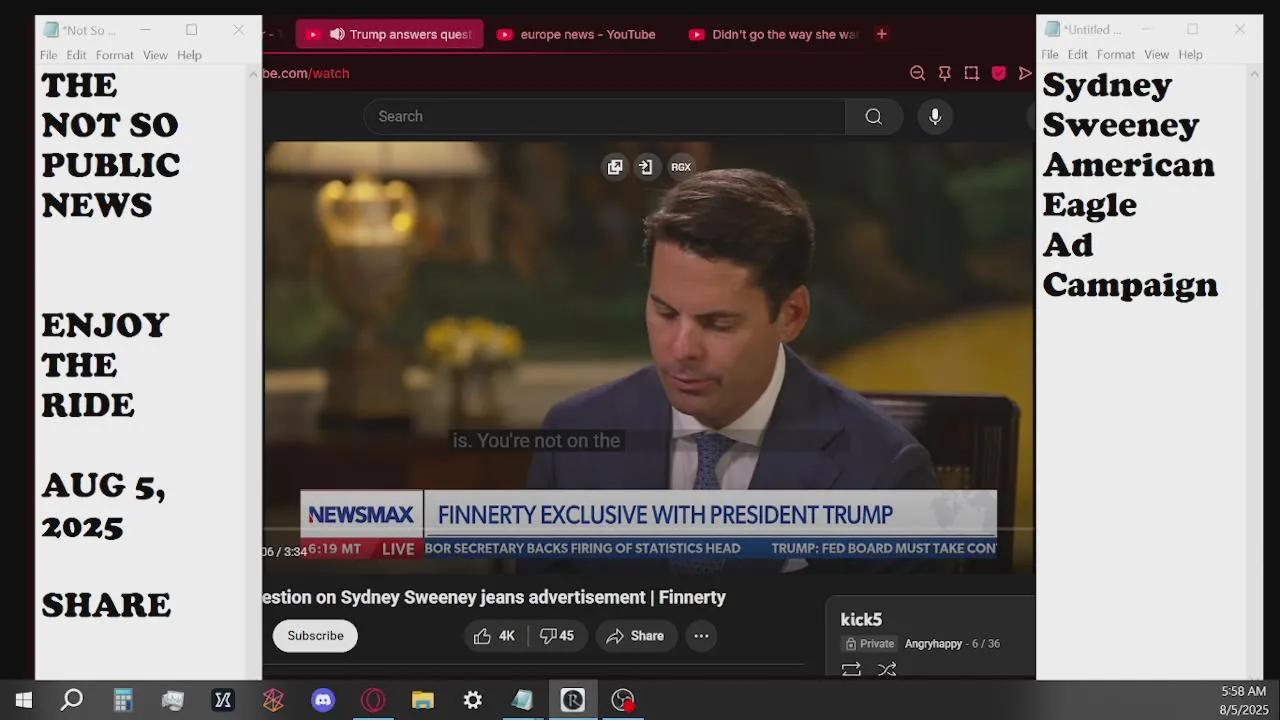Open Discord from the taskbar
1280x720 pixels.
[x=323, y=700]
